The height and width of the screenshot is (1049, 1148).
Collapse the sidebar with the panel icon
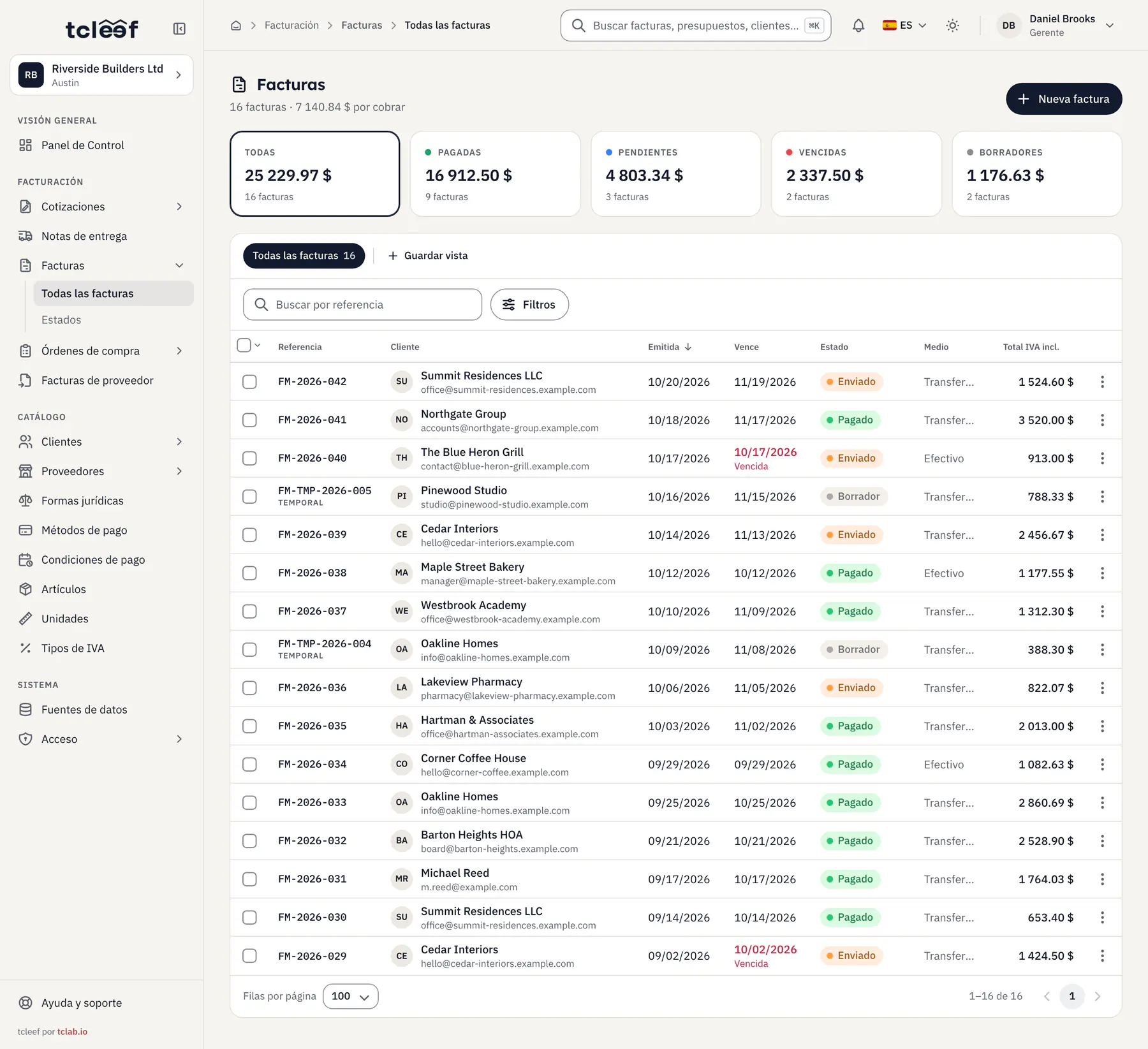(179, 29)
